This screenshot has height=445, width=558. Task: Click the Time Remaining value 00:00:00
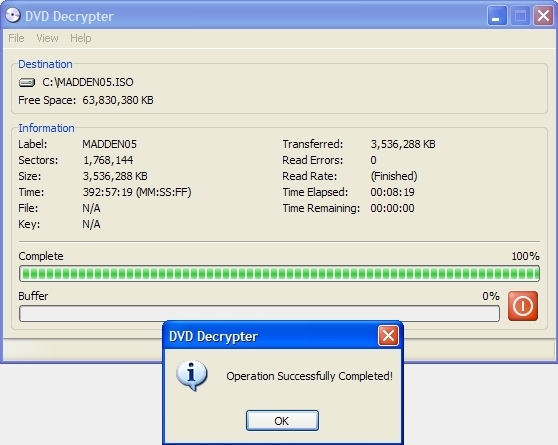click(393, 208)
